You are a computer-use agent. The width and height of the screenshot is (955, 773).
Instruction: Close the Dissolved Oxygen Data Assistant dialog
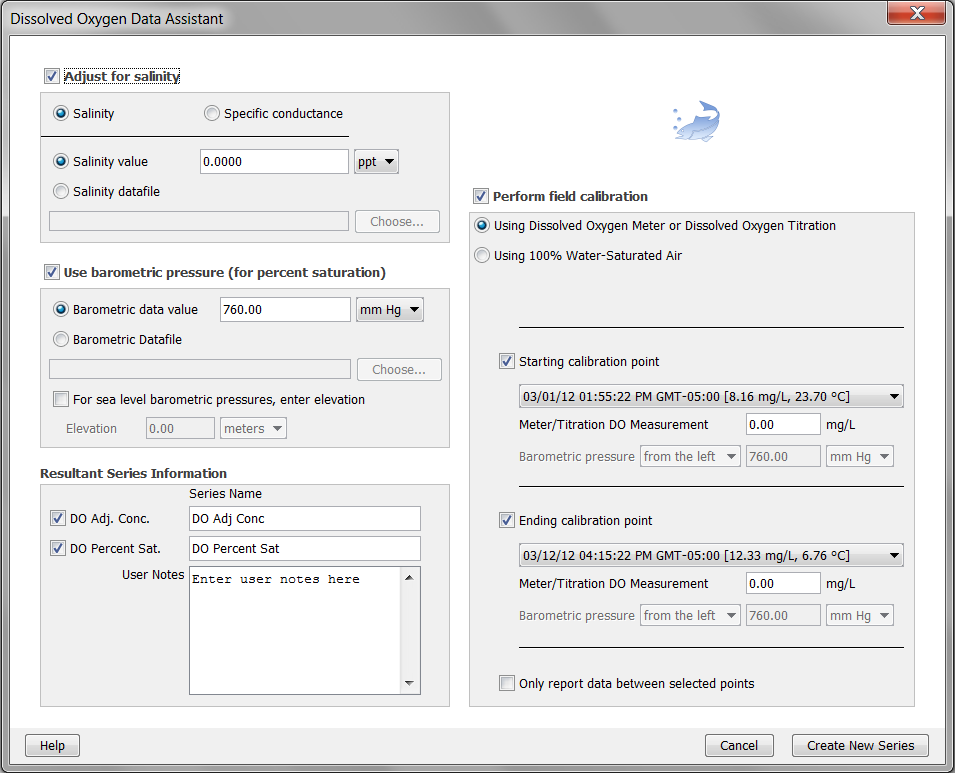[x=918, y=14]
